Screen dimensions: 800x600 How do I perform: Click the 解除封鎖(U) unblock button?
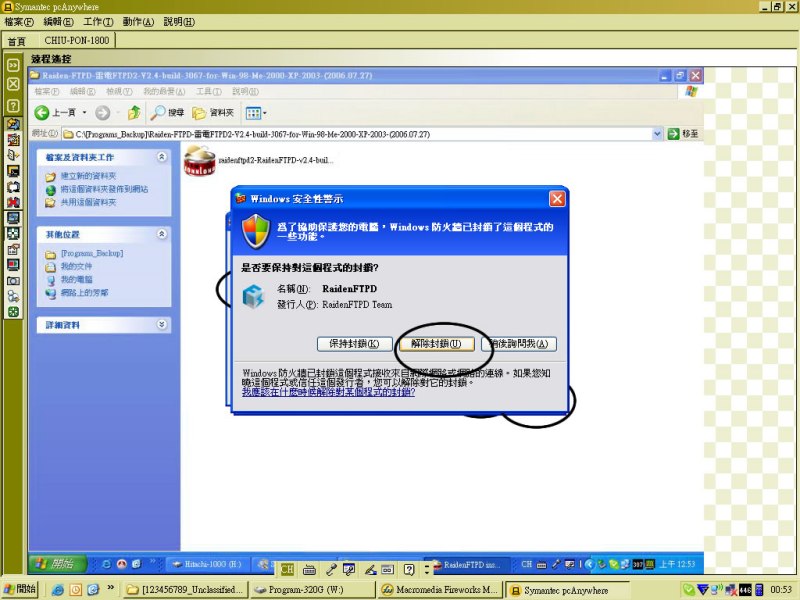tap(436, 344)
